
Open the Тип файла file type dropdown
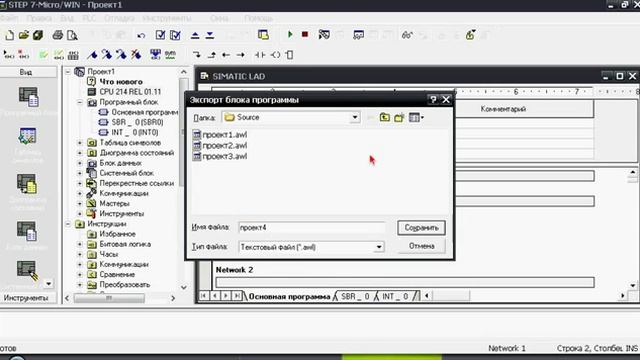379,247
